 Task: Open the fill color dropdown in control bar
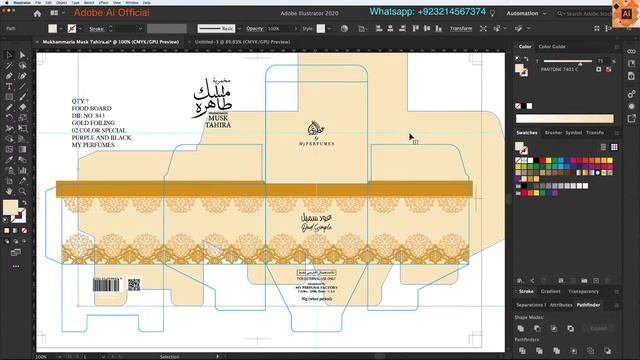click(61, 29)
